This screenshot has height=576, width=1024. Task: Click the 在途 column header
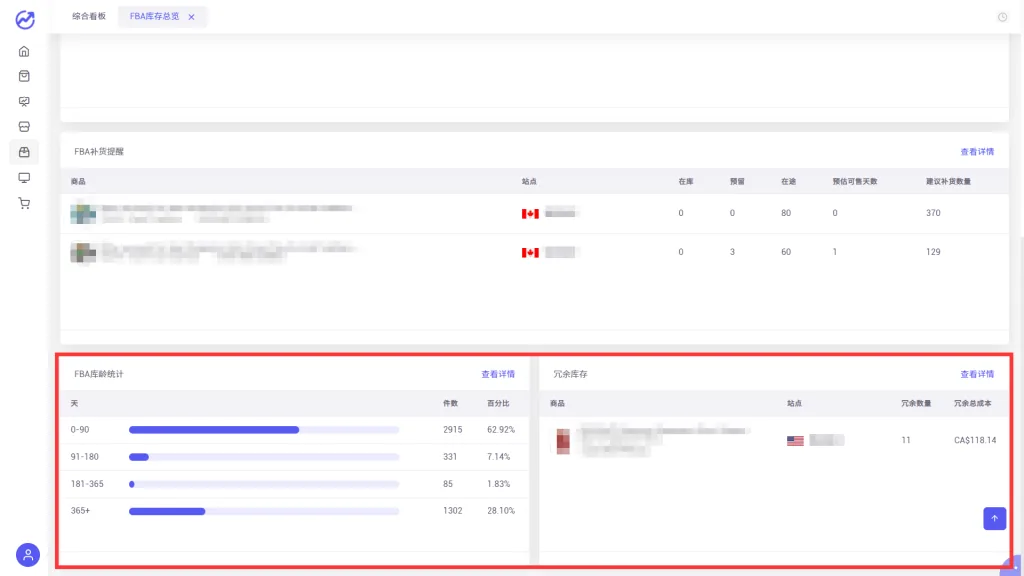pos(788,182)
